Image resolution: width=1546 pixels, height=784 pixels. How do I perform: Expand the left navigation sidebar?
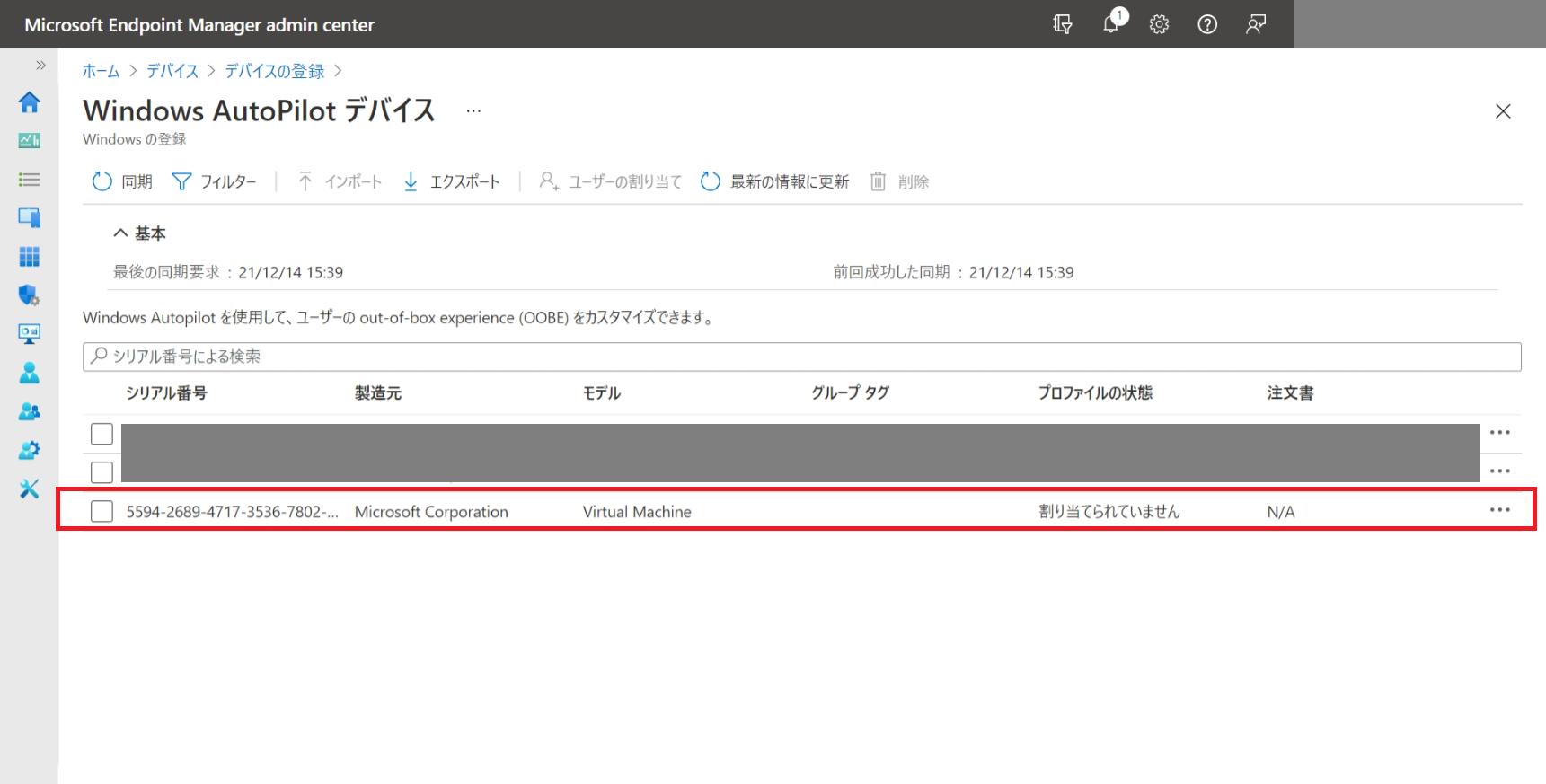coord(40,65)
